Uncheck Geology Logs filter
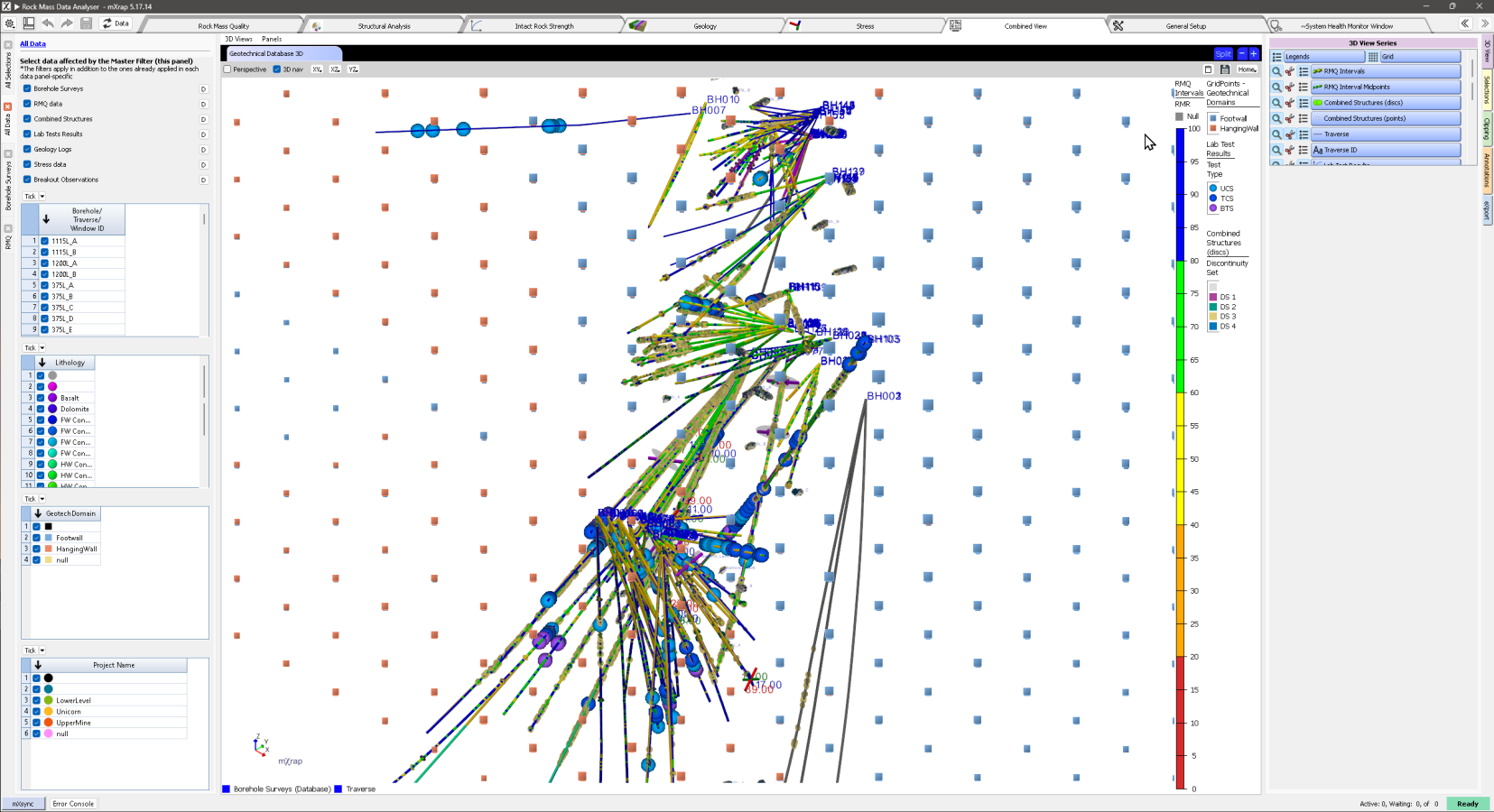 point(27,149)
